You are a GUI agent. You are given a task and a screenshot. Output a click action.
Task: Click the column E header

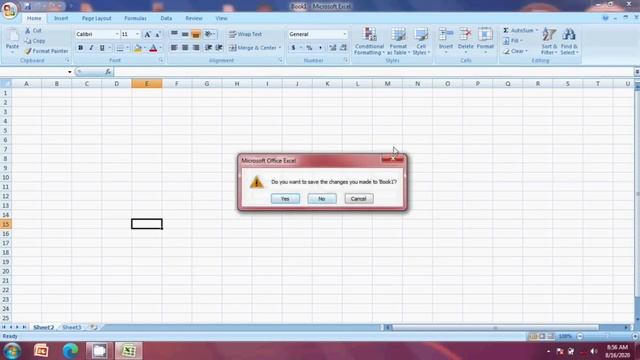(147, 84)
